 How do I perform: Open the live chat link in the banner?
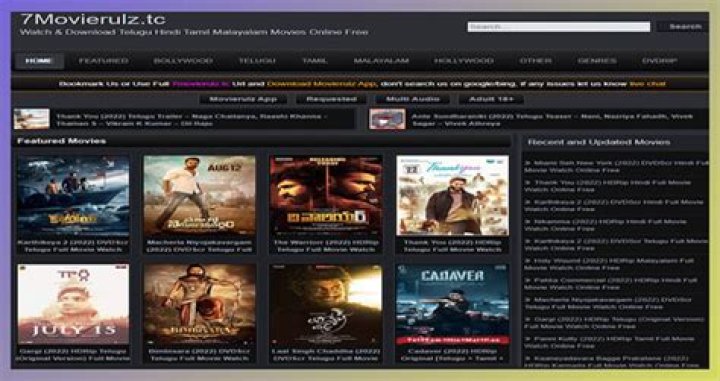pos(647,84)
